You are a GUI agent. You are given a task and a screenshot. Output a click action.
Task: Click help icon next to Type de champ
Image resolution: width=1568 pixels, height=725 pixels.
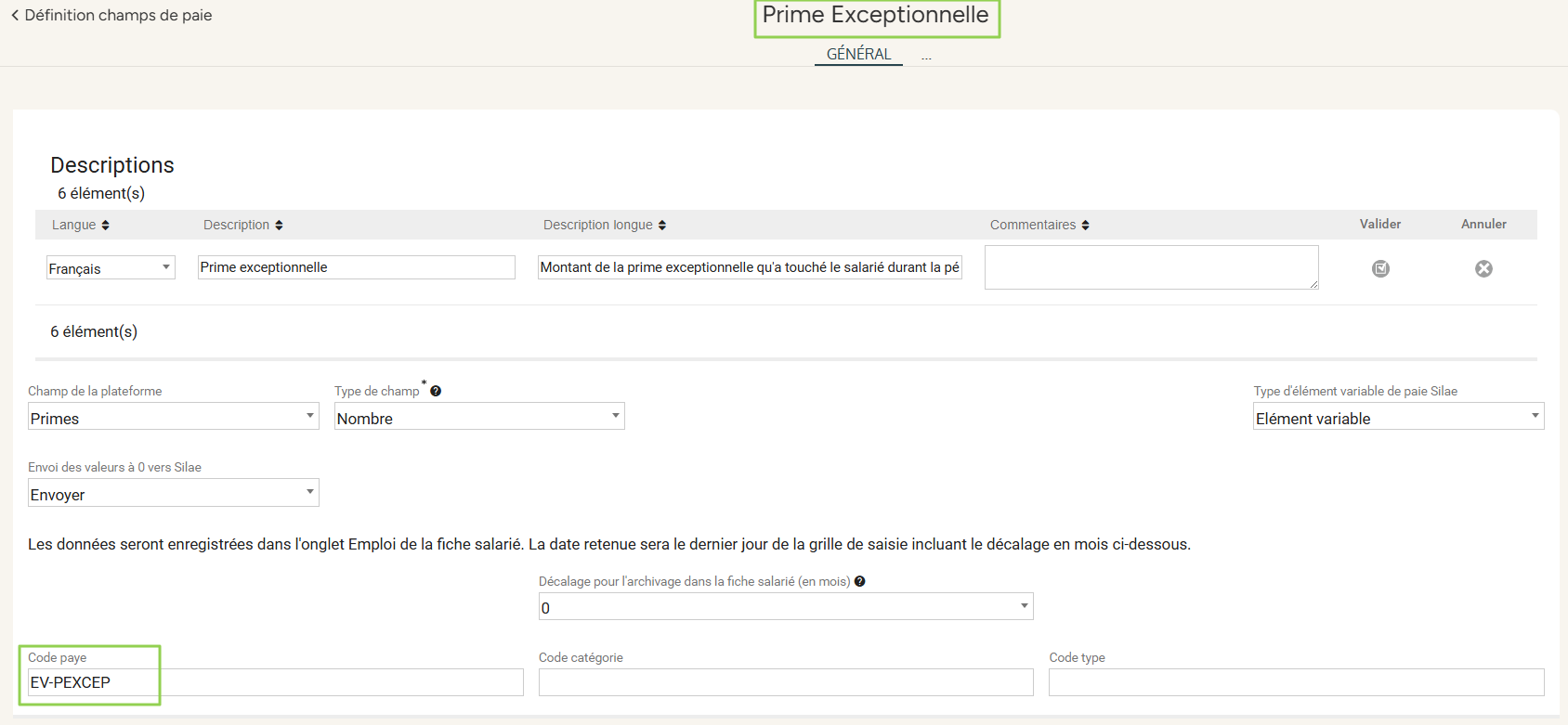point(436,391)
